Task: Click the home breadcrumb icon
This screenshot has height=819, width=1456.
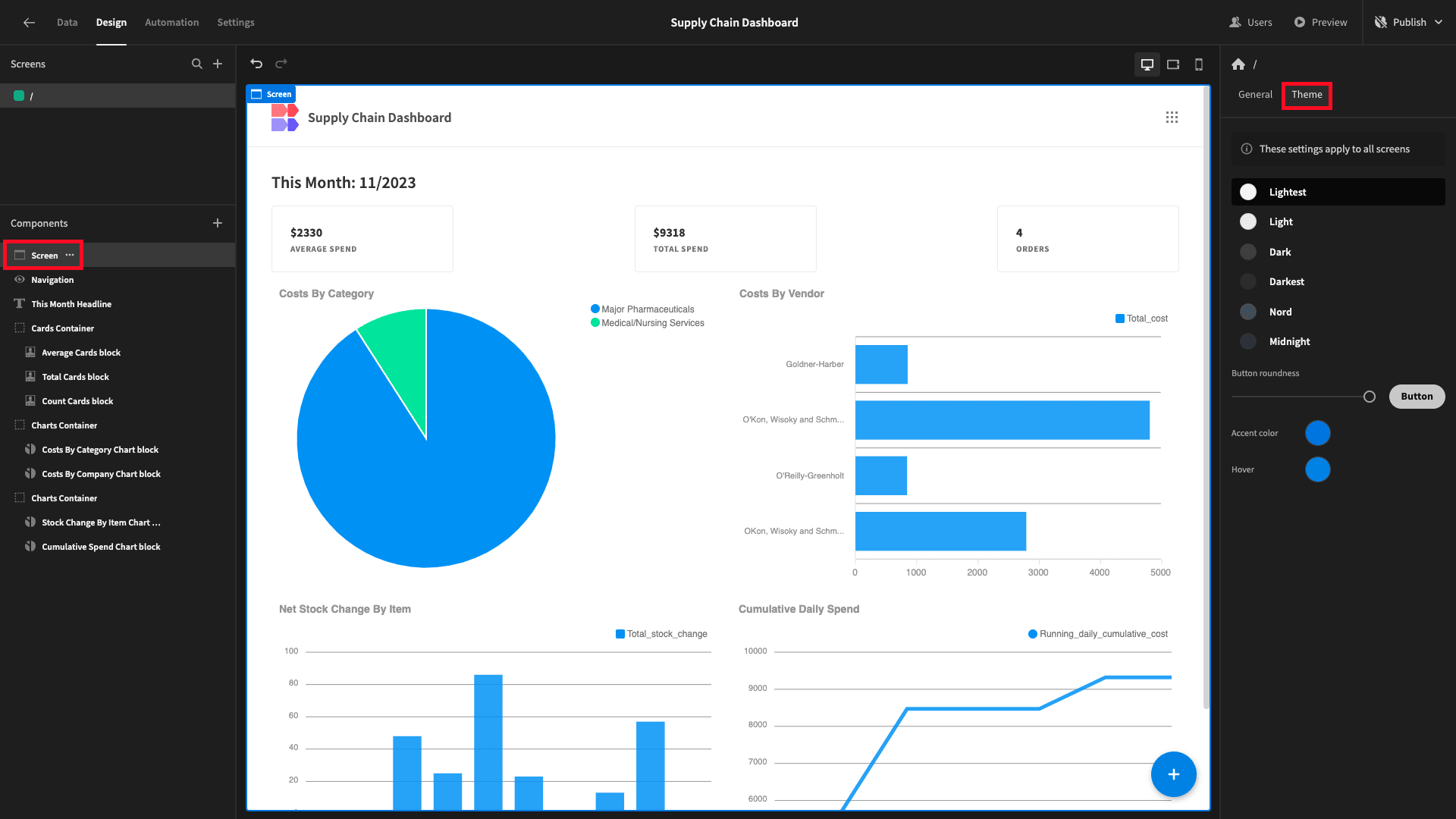Action: [1238, 64]
